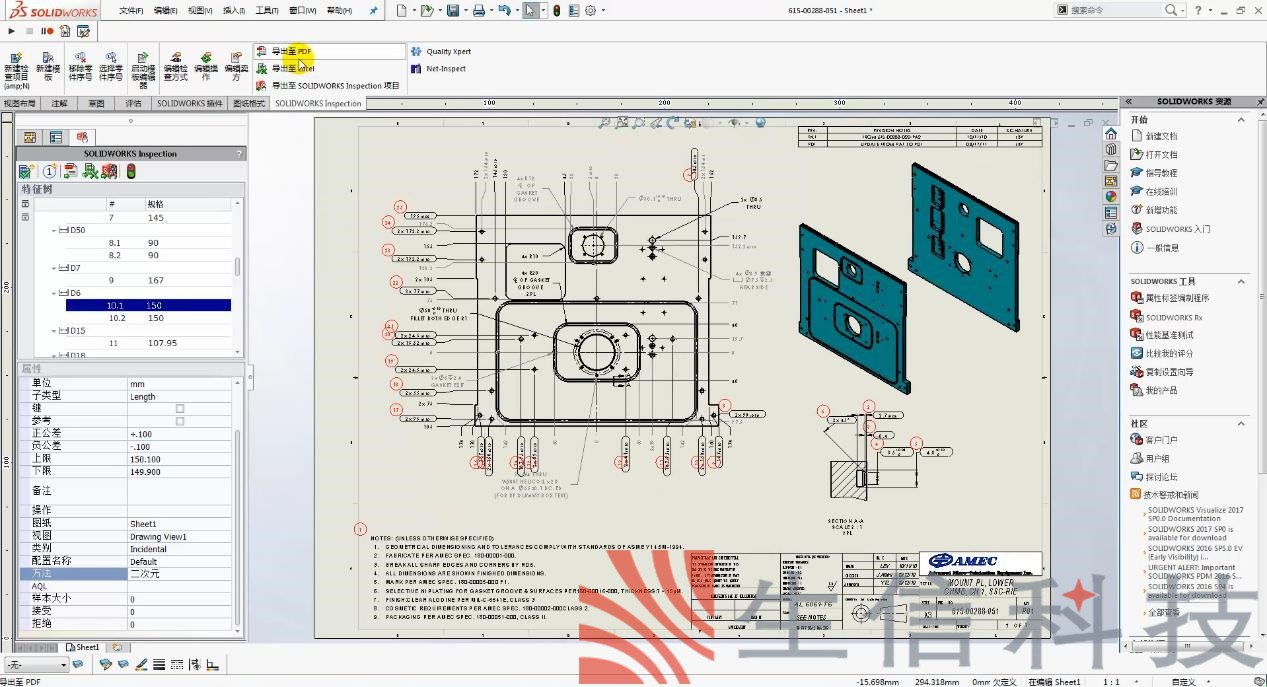1267x687 pixels.
Task: Check the 键 (Key) checkbox in properties
Action: click(180, 408)
